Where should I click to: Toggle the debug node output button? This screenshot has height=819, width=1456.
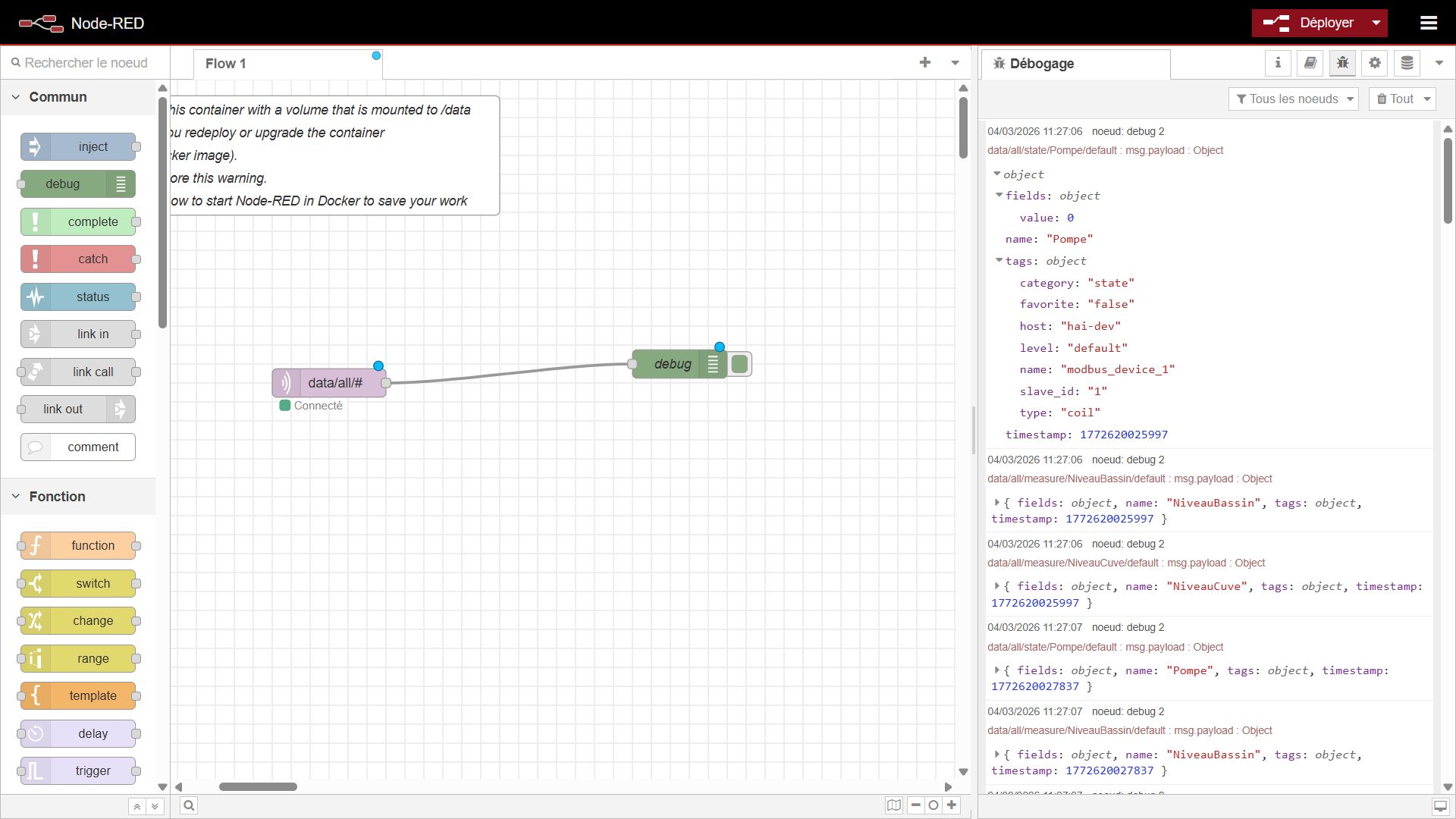740,364
